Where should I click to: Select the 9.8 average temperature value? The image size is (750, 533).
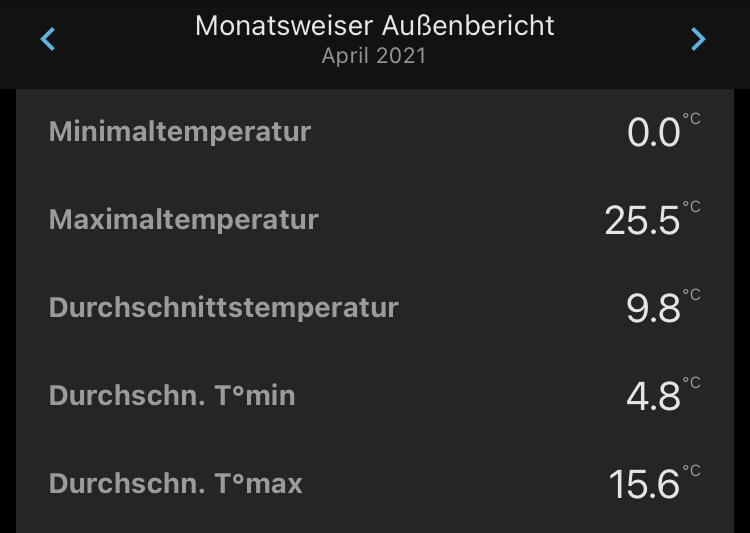click(x=653, y=309)
